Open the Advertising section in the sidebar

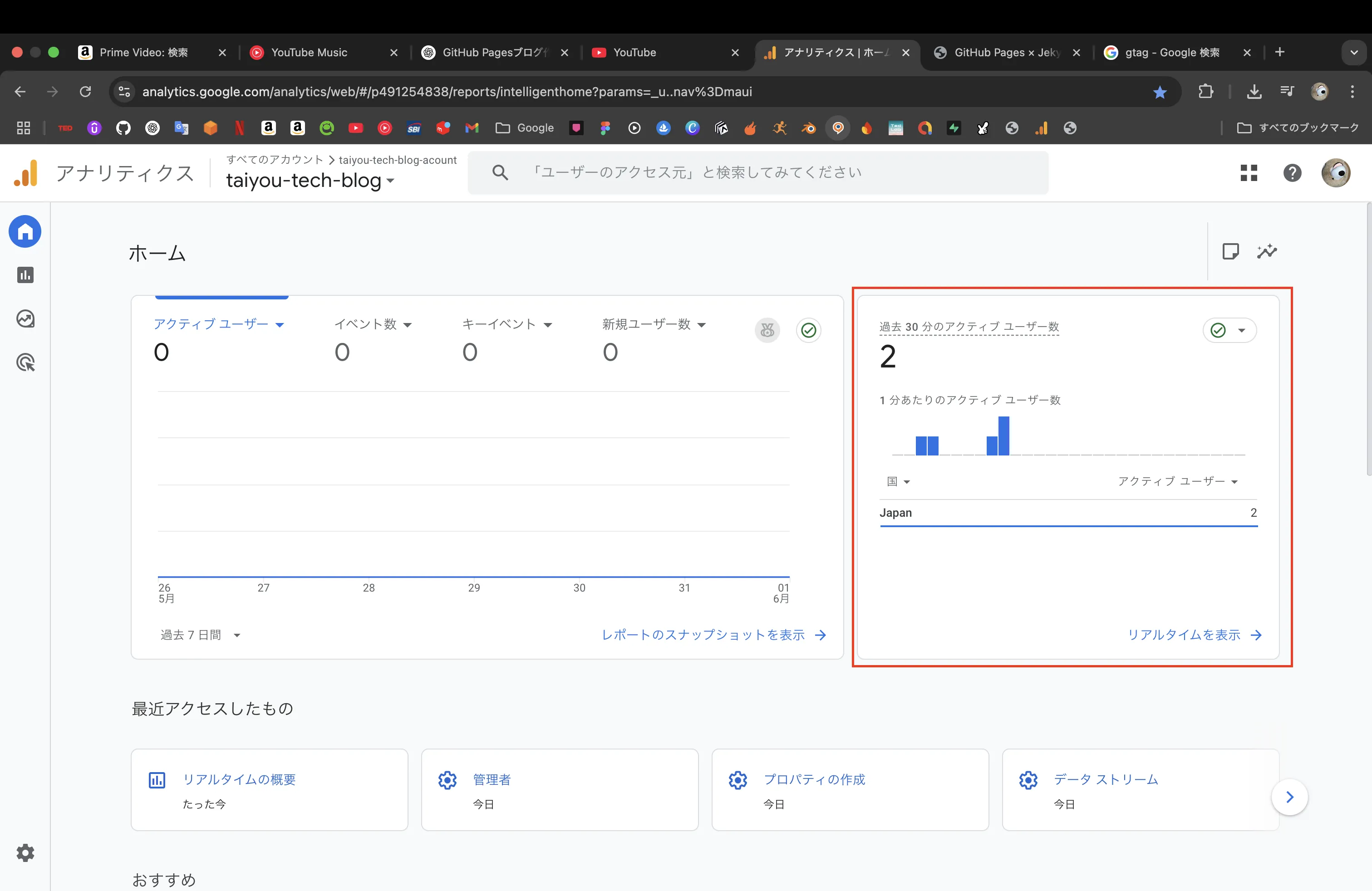point(25,362)
